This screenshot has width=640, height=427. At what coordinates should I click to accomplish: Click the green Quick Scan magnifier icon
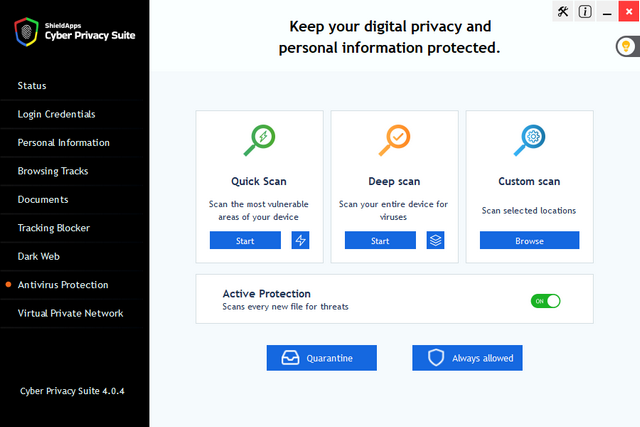(259, 140)
